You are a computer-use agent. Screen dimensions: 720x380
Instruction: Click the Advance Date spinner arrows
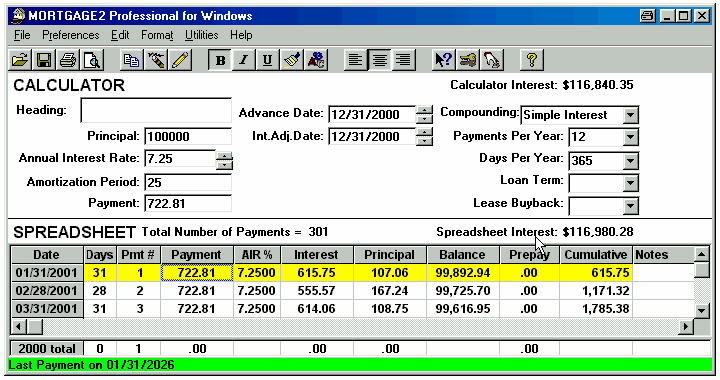(424, 114)
